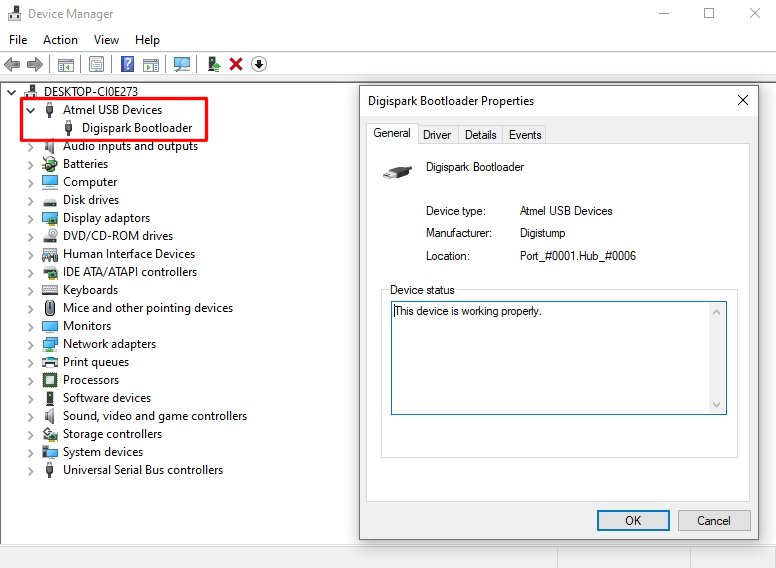Collapse the DESKTOP-CI0E273 root node
This screenshot has width=776, height=568.
[12, 92]
